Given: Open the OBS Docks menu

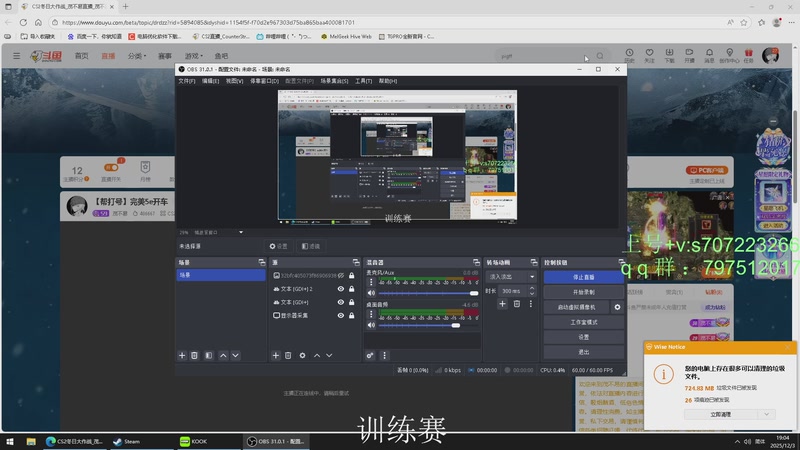Looking at the screenshot, I should (x=264, y=81).
